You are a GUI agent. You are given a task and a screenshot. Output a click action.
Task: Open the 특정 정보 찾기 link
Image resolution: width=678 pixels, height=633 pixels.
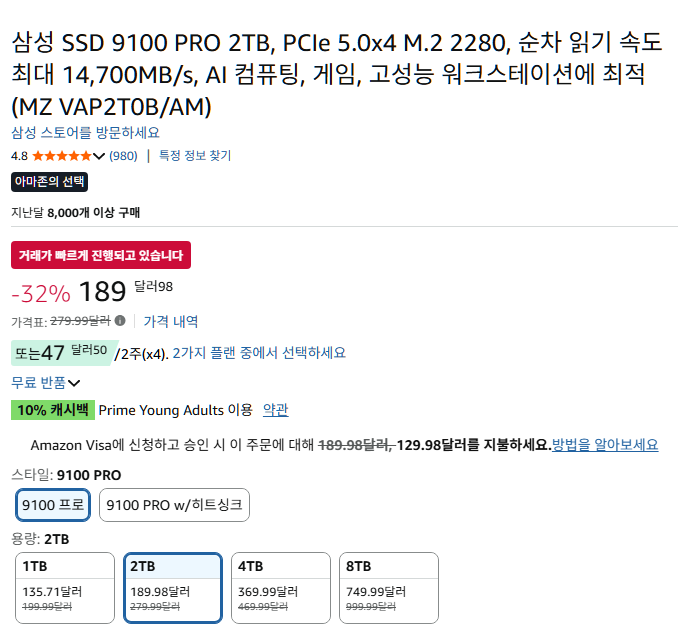[195, 156]
